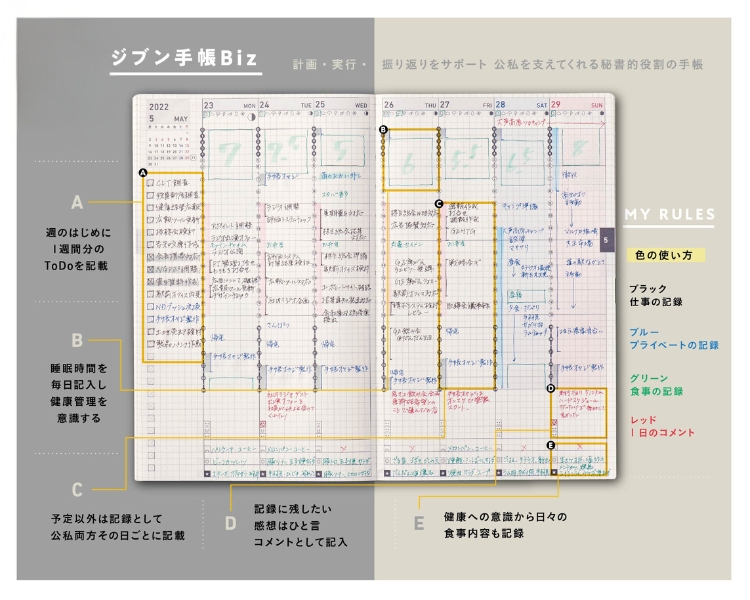Click the half-moon phase icon under 23 MON
Image resolution: width=750 pixels, height=600 pixels.
[x=251, y=116]
